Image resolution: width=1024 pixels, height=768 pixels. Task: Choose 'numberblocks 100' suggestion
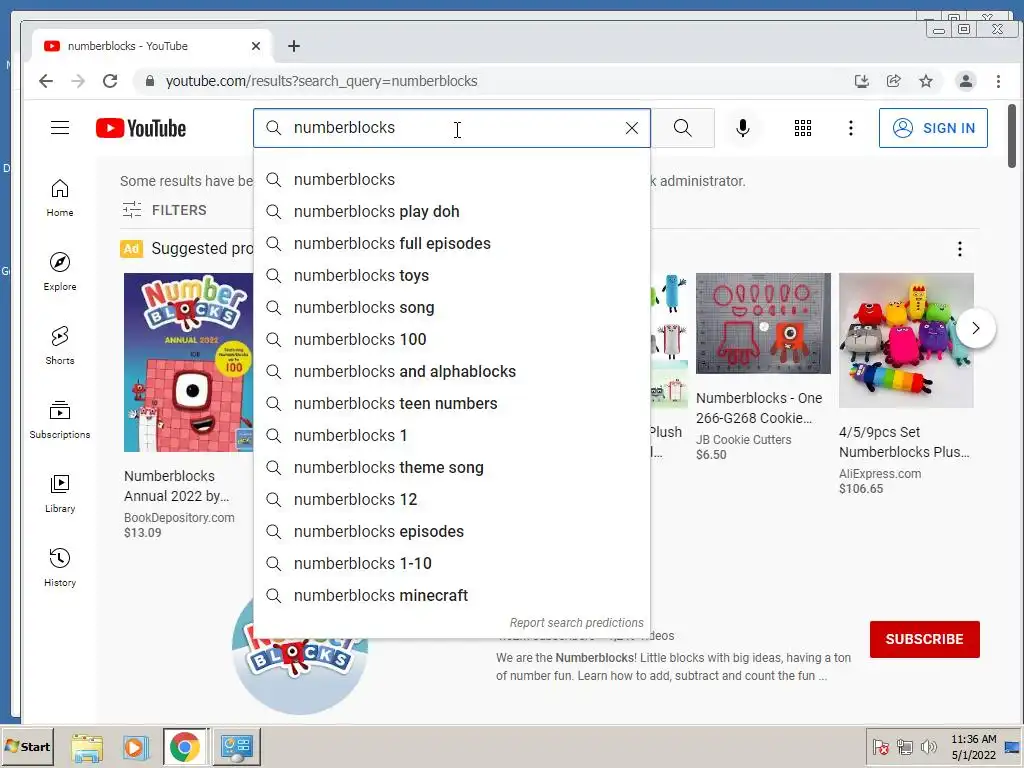pos(452,340)
